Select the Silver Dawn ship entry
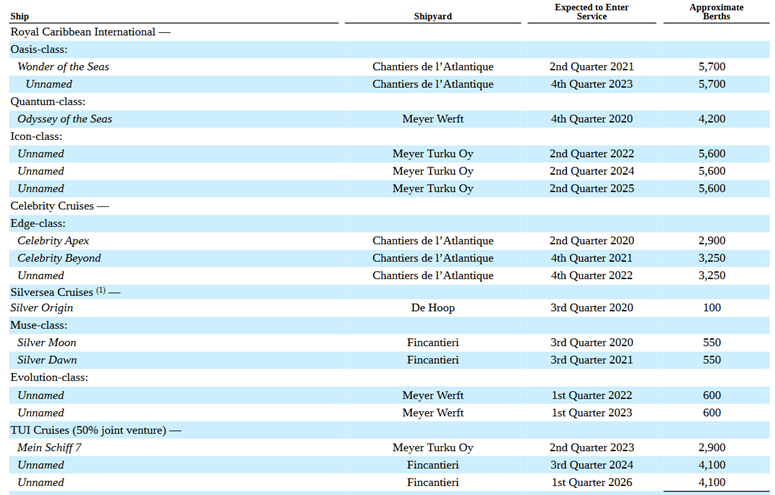This screenshot has width=775, height=495. pyautogui.click(x=47, y=360)
